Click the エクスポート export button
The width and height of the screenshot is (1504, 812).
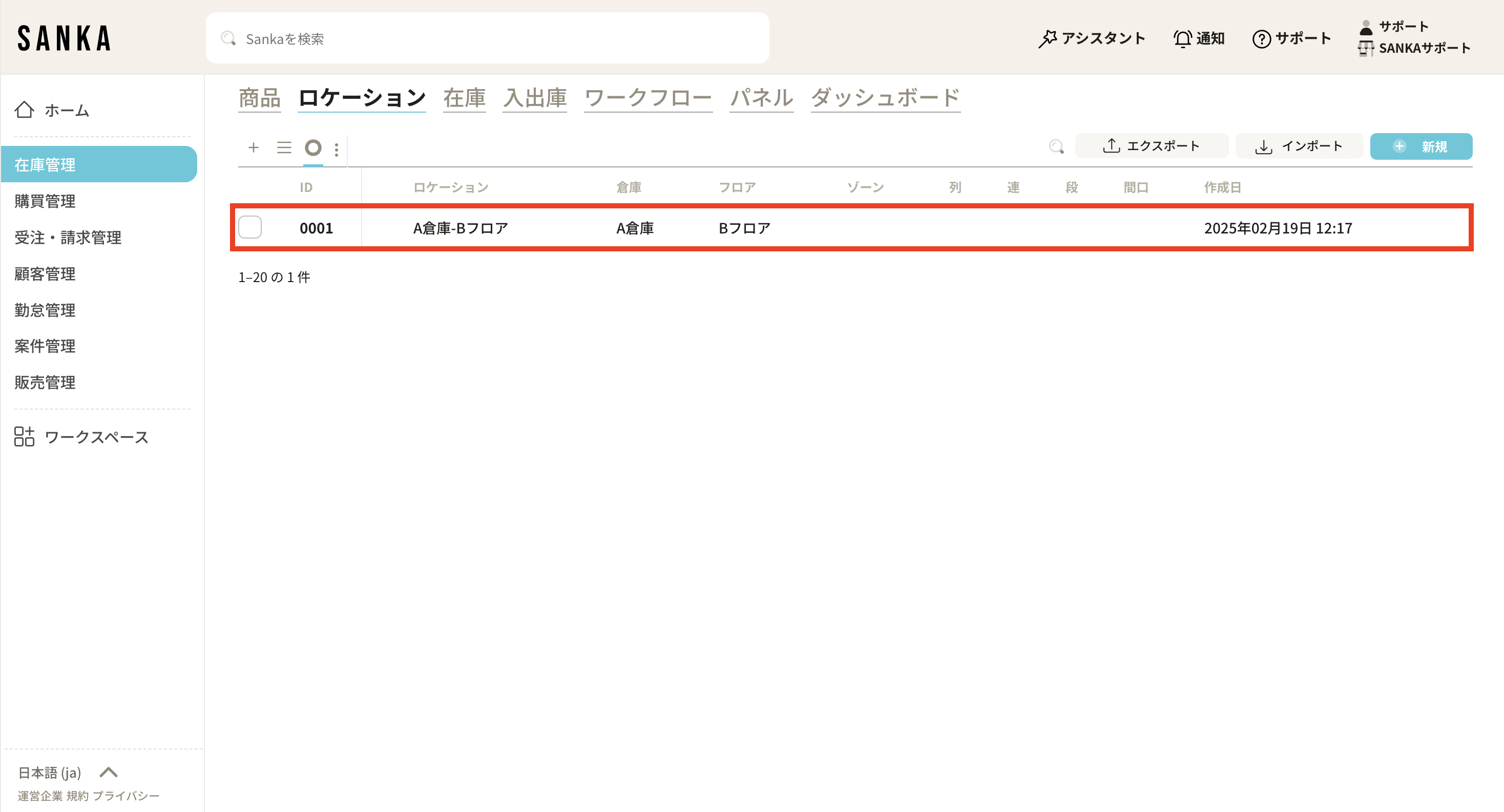point(1152,146)
